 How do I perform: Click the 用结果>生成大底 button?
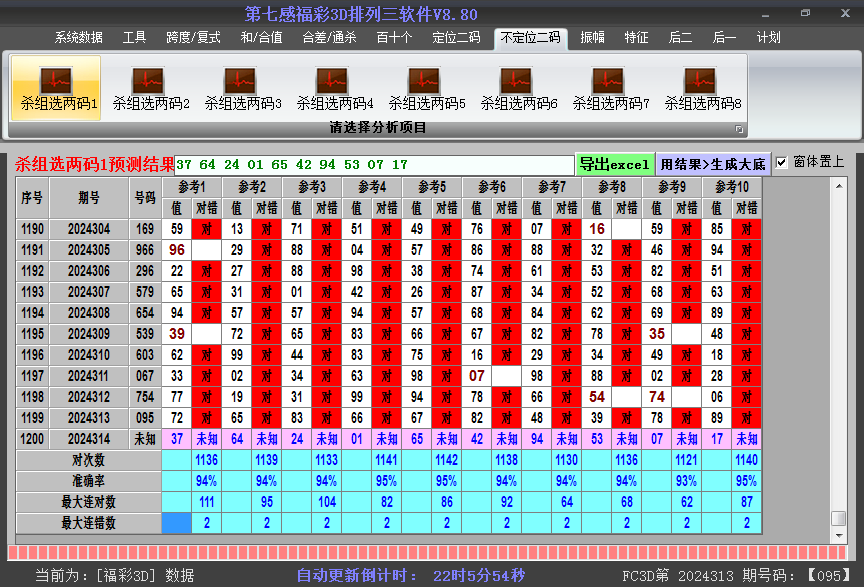712,164
